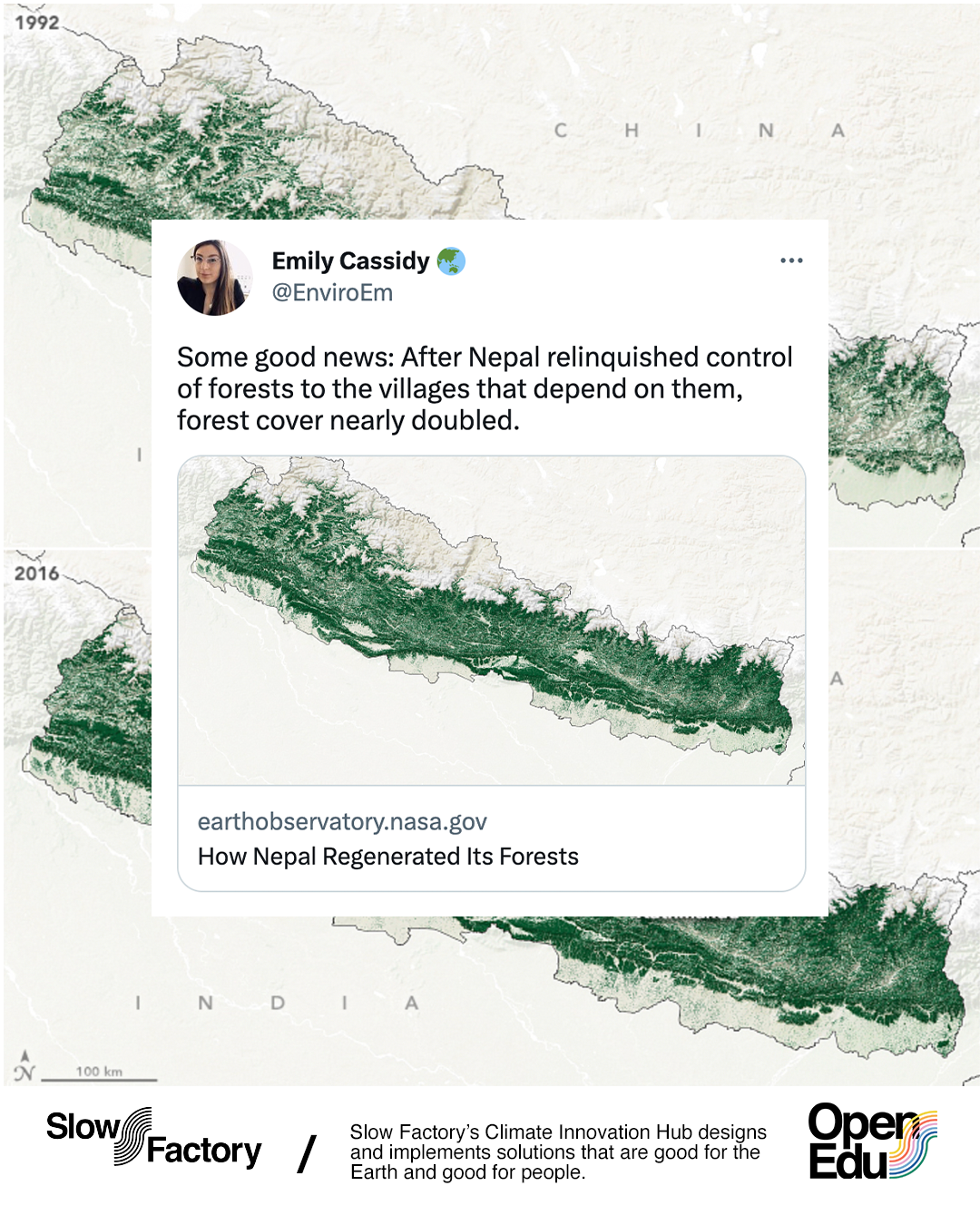Image resolution: width=980 pixels, height=1225 pixels.
Task: Click the Open Edu logo
Action: click(x=872, y=1142)
